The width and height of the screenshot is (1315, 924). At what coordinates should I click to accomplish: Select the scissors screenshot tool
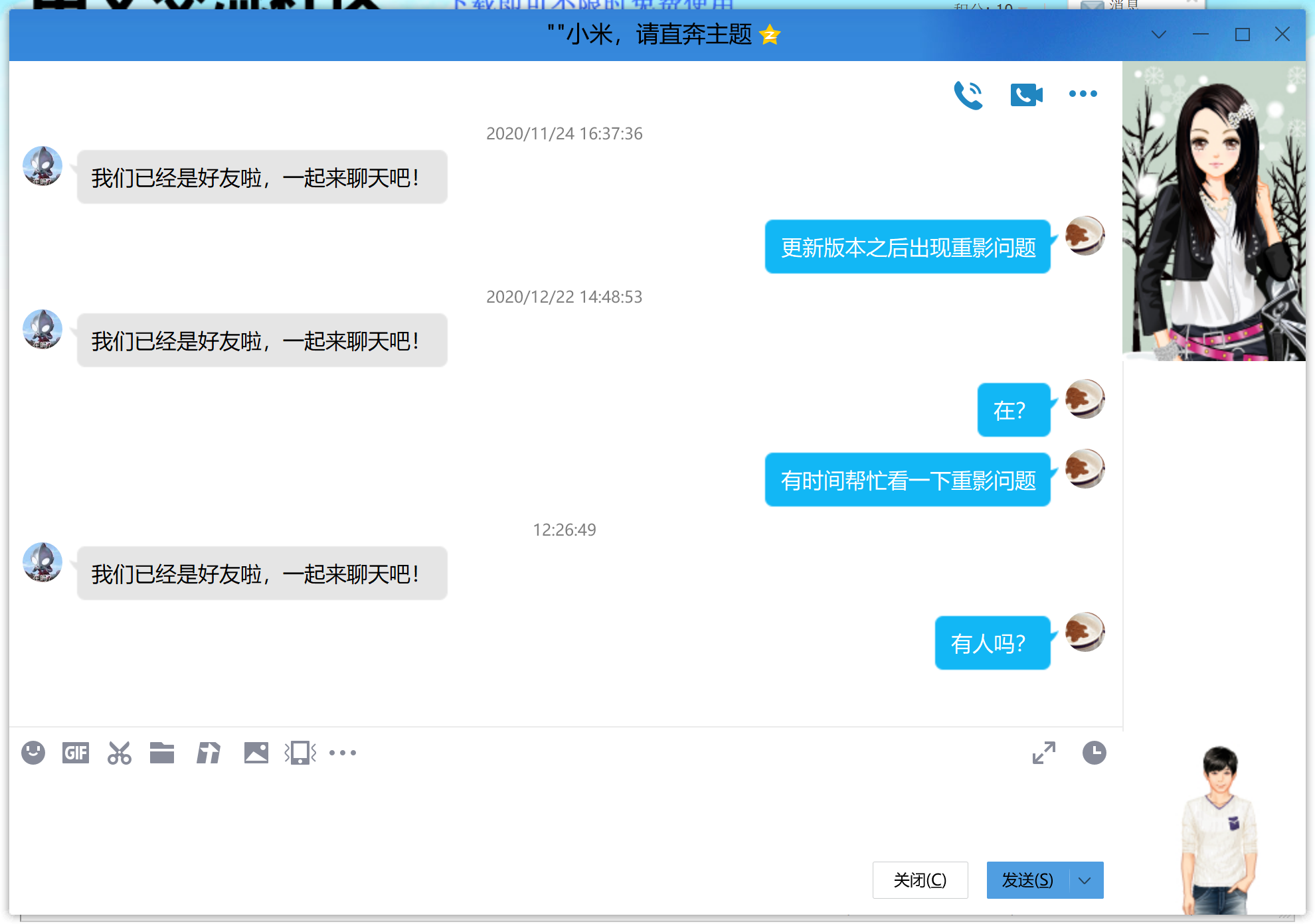[x=120, y=753]
